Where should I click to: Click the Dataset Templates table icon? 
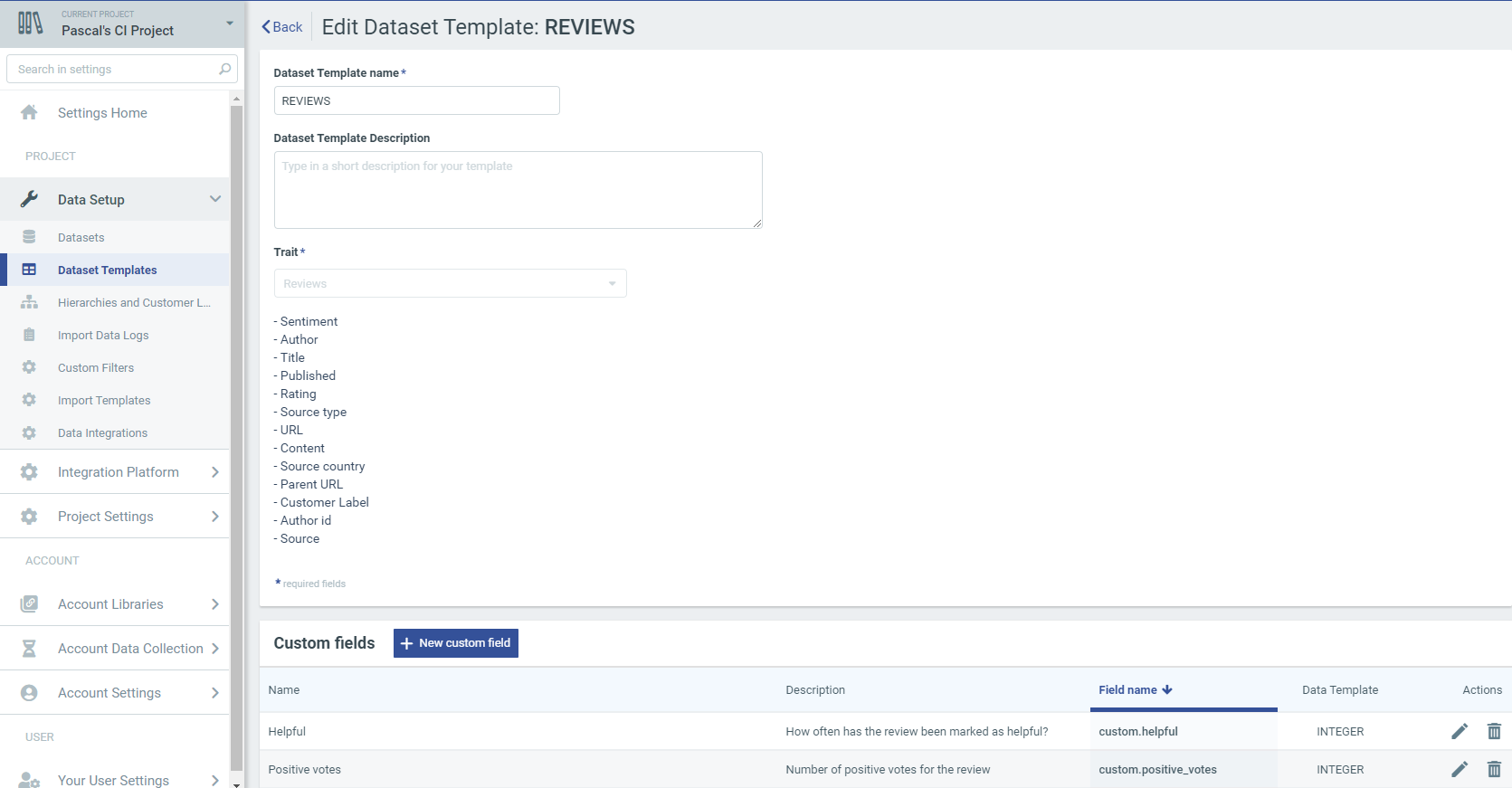tap(29, 270)
